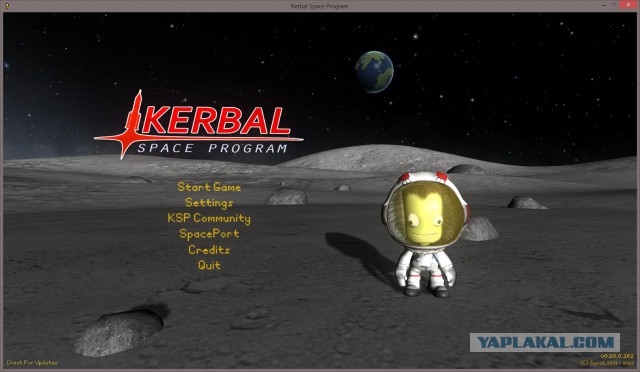Click the Kerbal Space Program logo
Viewport: 640px width, 372px height.
click(x=199, y=125)
